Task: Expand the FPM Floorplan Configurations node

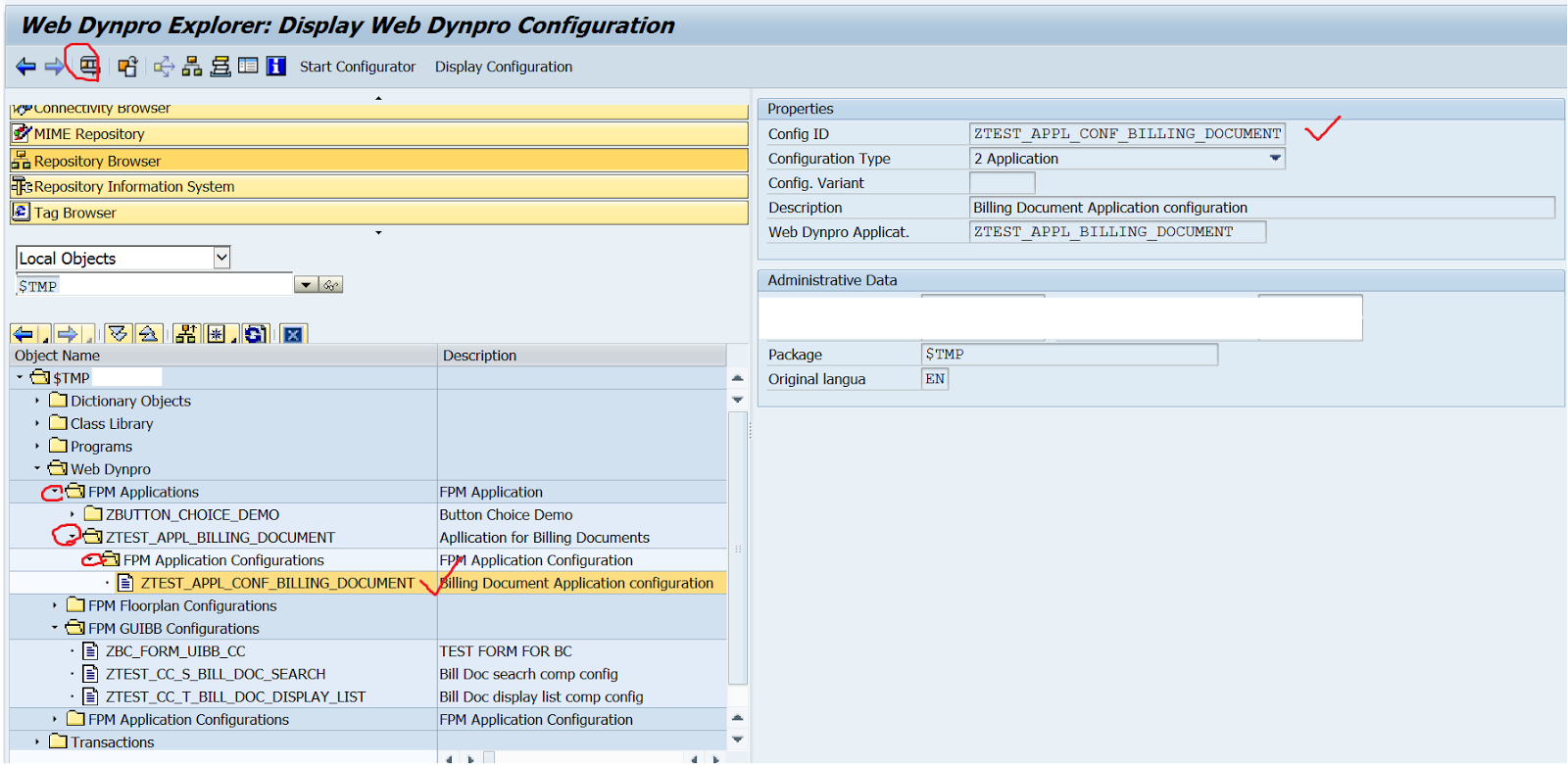Action: [x=55, y=605]
